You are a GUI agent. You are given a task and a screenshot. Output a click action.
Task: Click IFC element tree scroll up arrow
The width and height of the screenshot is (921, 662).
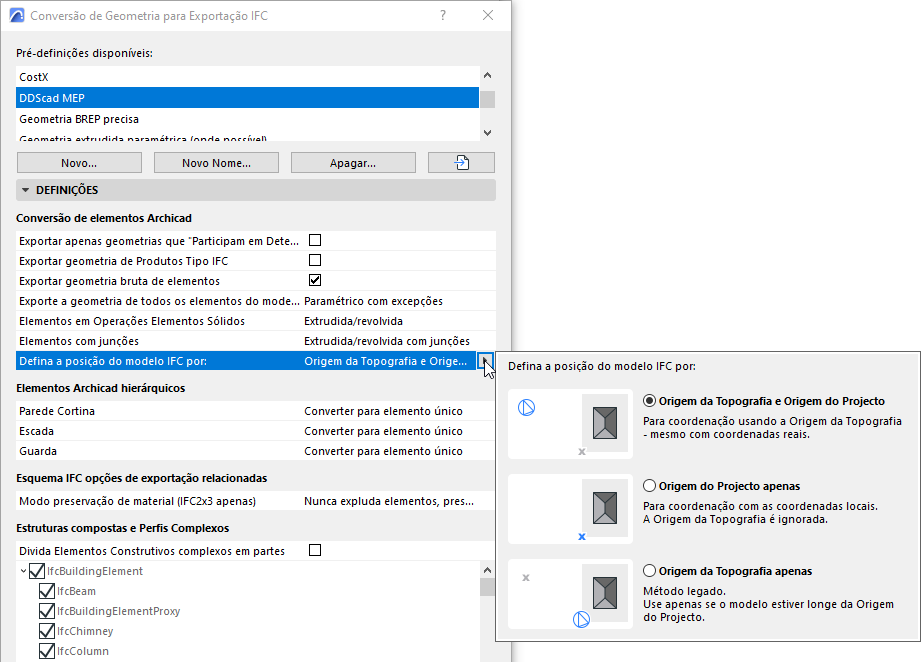point(487,570)
